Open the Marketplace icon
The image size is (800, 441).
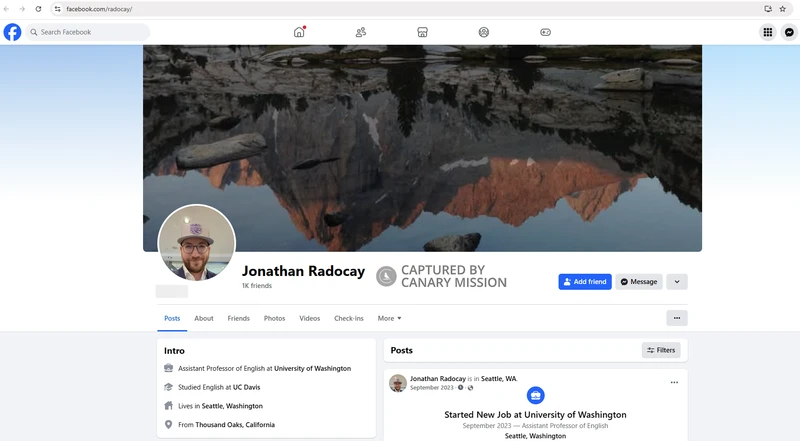(422, 32)
